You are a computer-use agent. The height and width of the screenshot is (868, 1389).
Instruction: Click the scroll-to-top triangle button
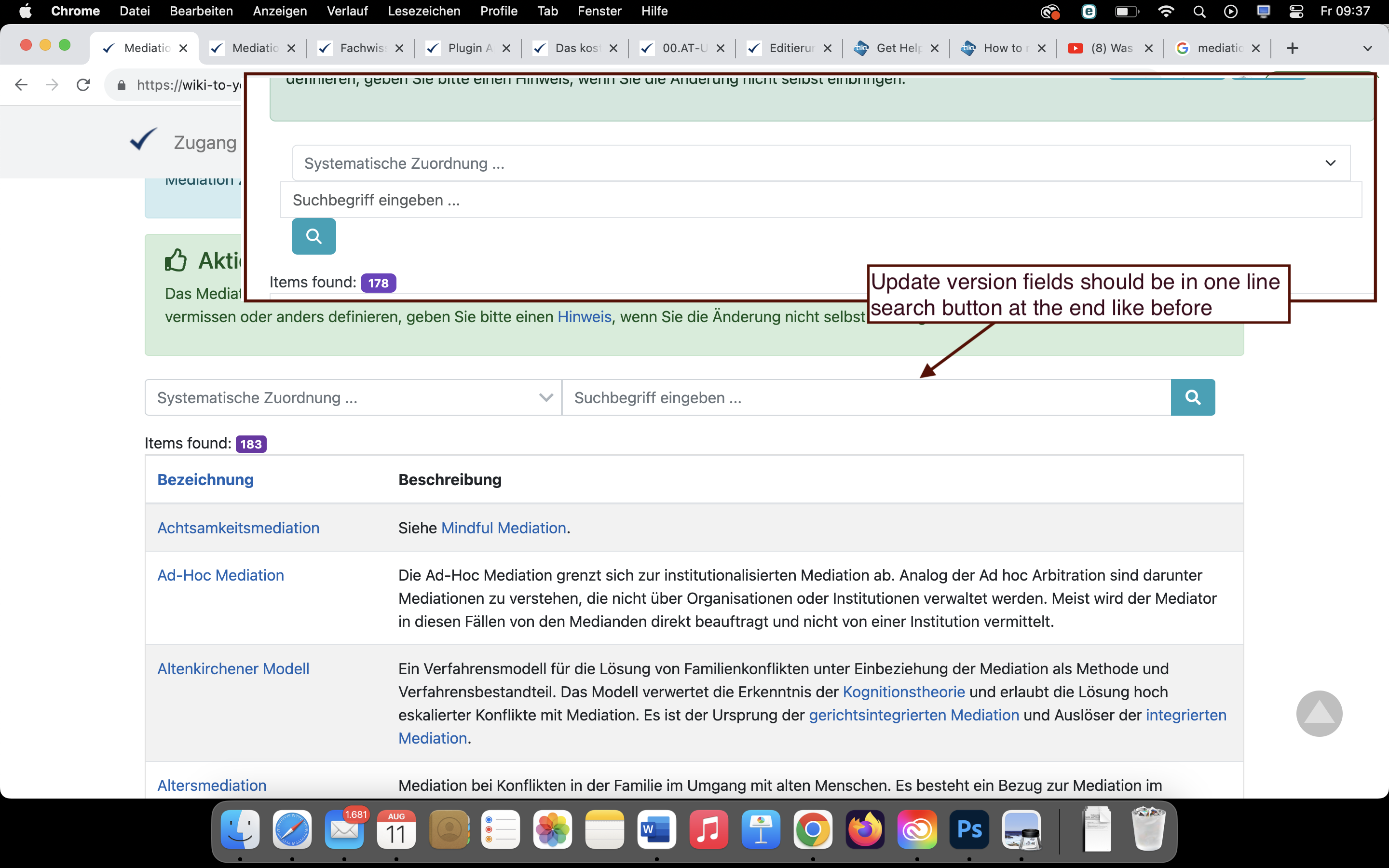click(1319, 714)
